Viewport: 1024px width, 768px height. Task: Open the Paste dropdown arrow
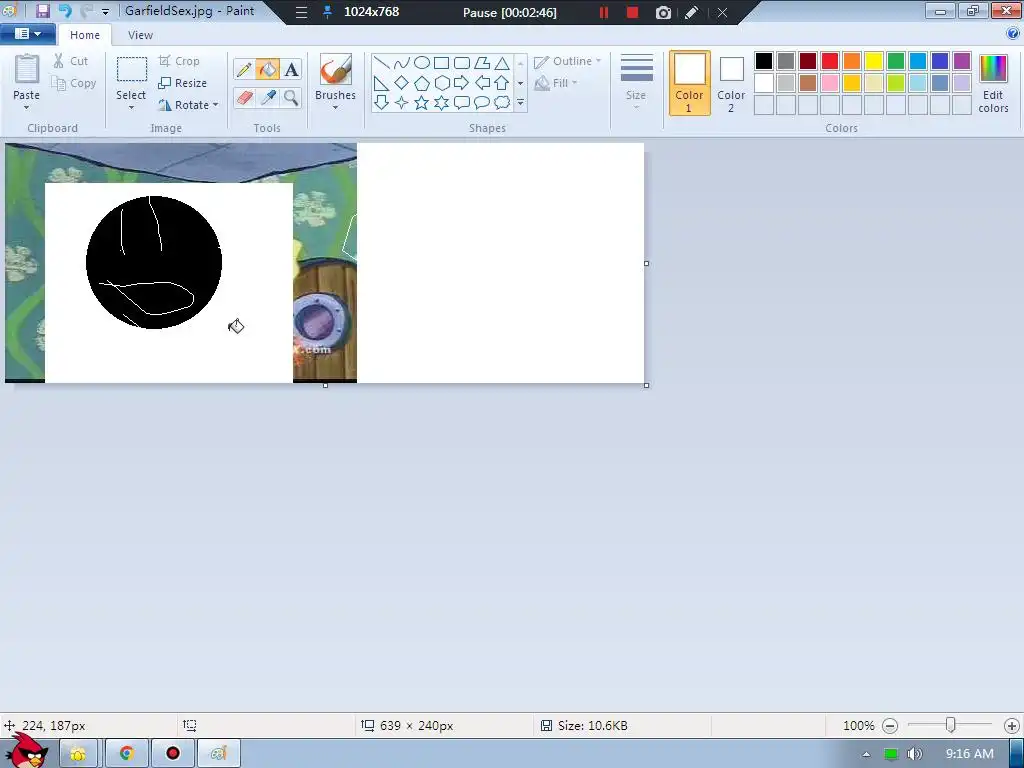[x=26, y=107]
